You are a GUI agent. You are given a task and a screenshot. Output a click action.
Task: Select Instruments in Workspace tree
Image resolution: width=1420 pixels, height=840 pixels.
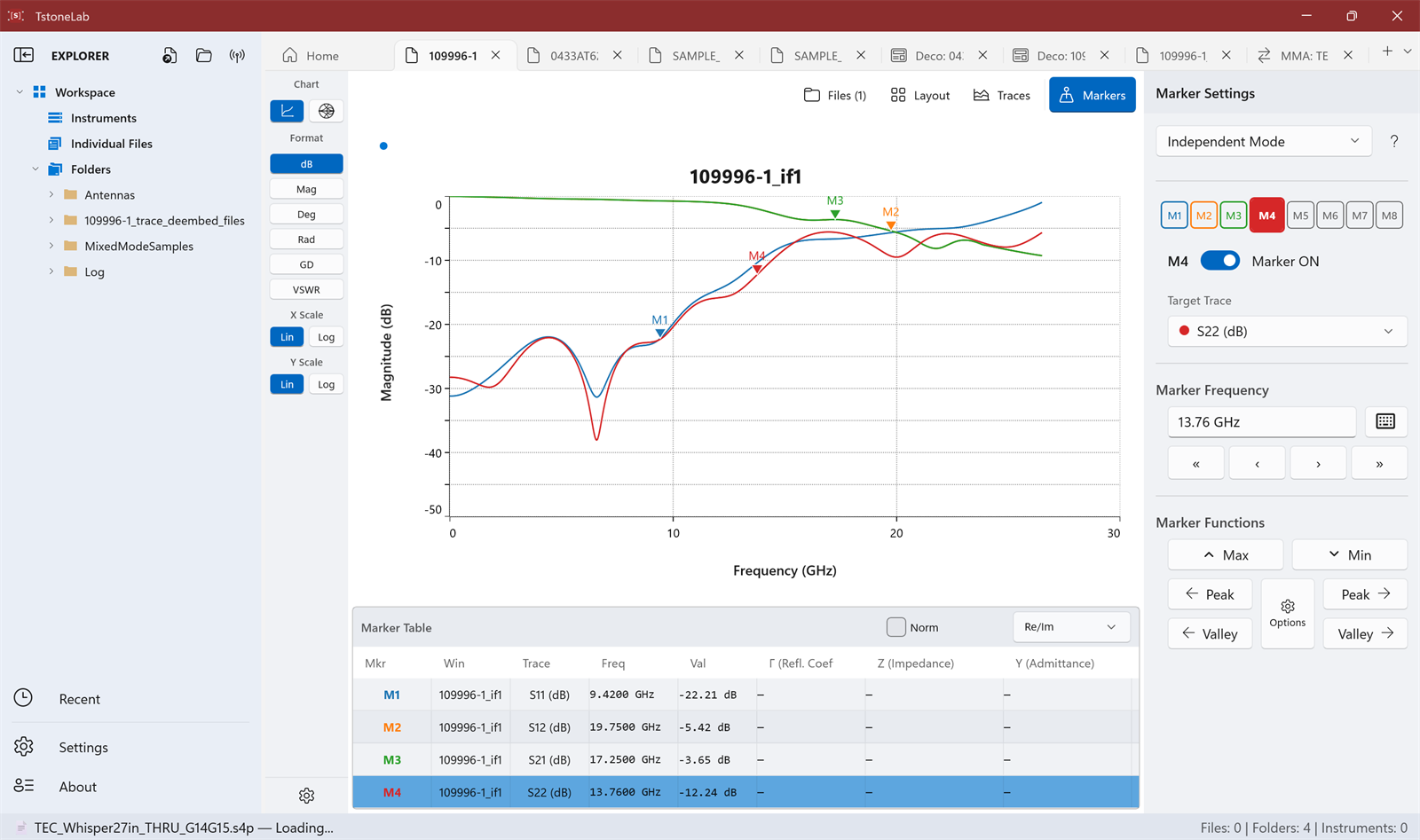point(103,118)
